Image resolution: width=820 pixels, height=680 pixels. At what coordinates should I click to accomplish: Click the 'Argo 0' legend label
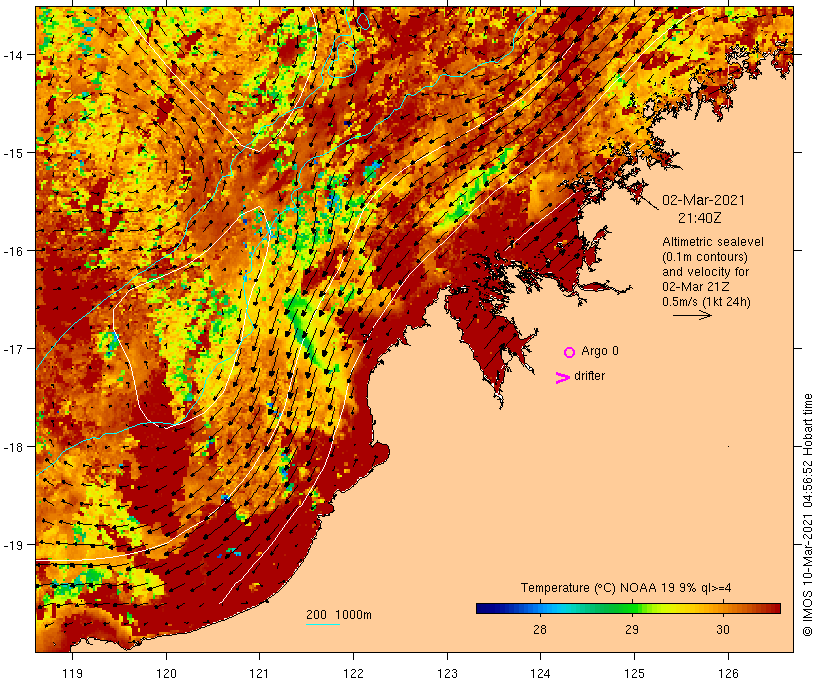[600, 351]
